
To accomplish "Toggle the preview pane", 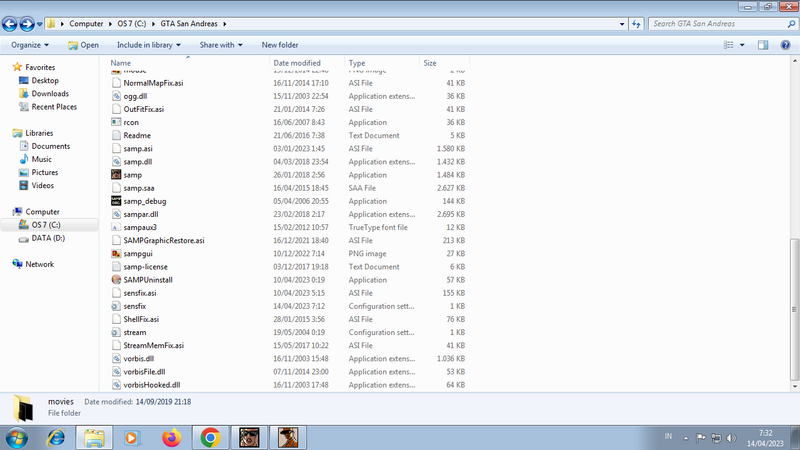I will click(x=763, y=45).
